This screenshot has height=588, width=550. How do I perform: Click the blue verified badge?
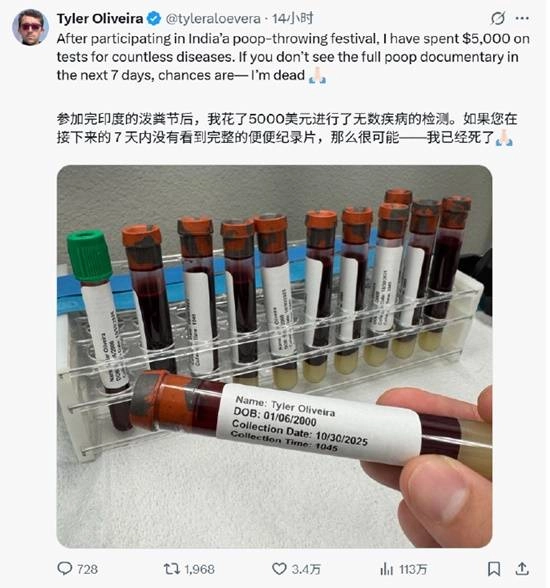(x=154, y=18)
